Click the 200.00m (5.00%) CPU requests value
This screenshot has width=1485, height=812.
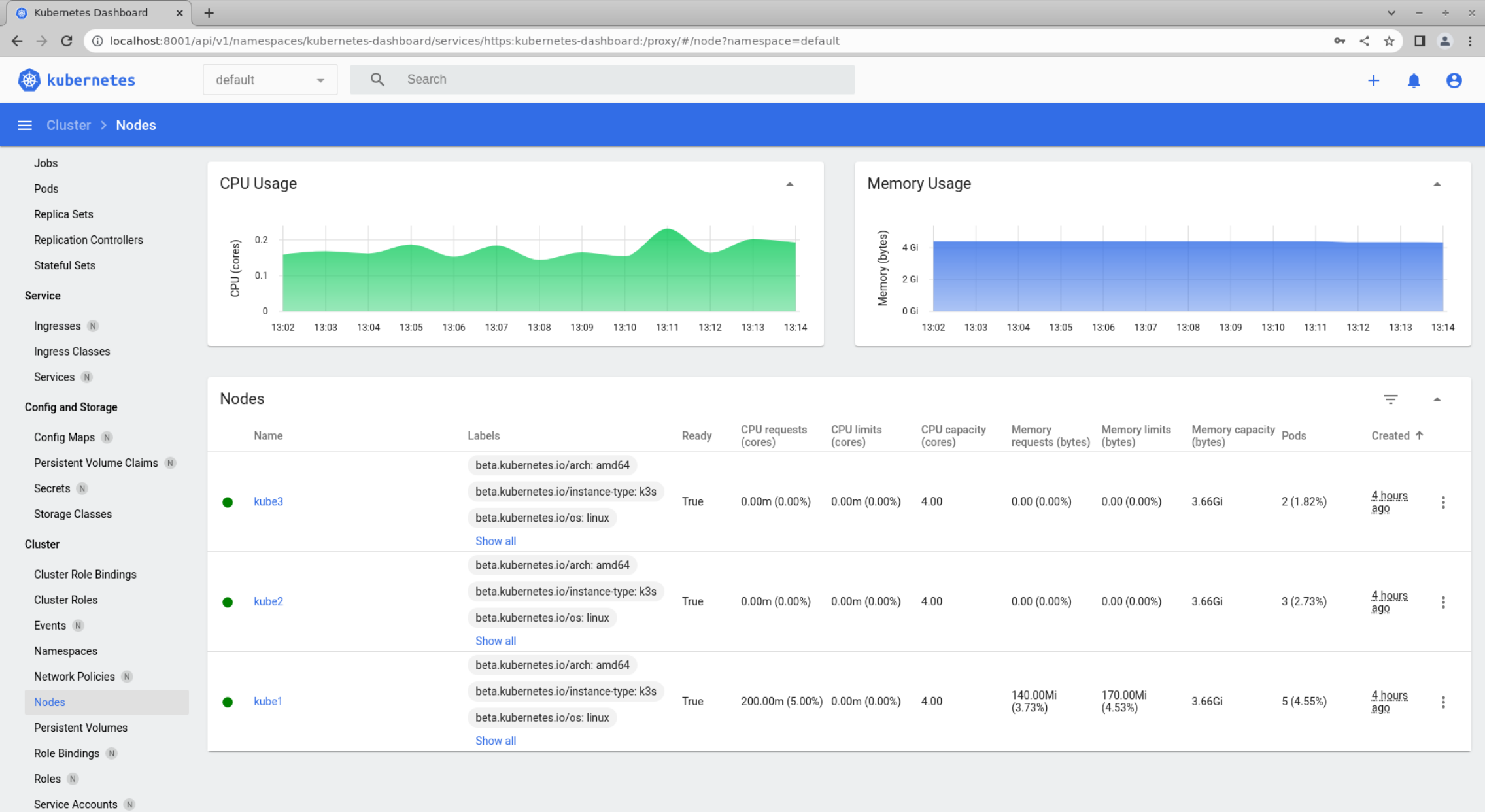click(x=781, y=701)
